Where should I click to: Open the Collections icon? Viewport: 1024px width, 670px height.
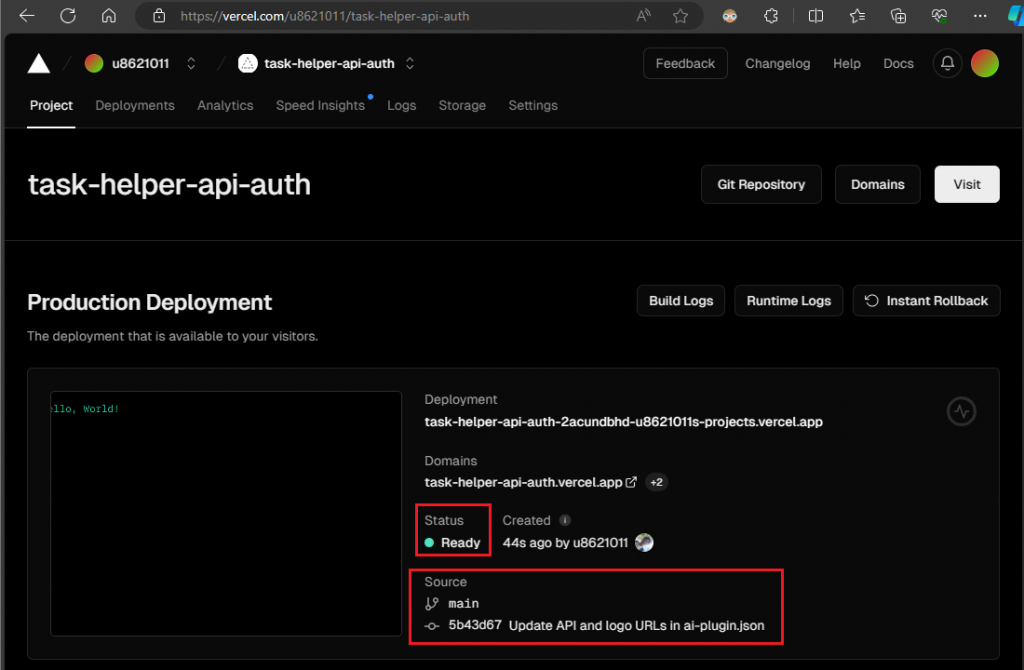tap(899, 16)
